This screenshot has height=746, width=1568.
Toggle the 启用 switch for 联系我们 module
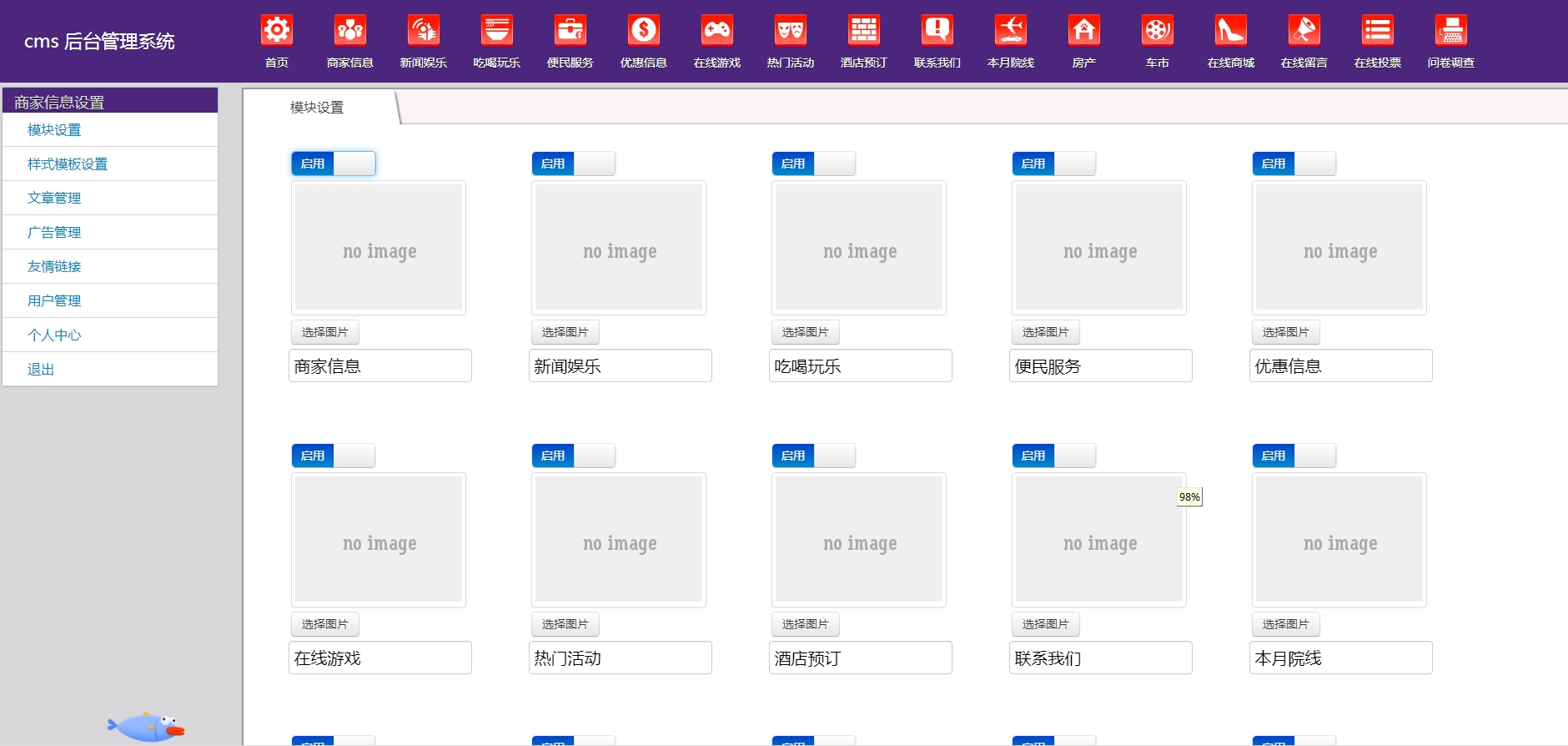tap(1054, 456)
